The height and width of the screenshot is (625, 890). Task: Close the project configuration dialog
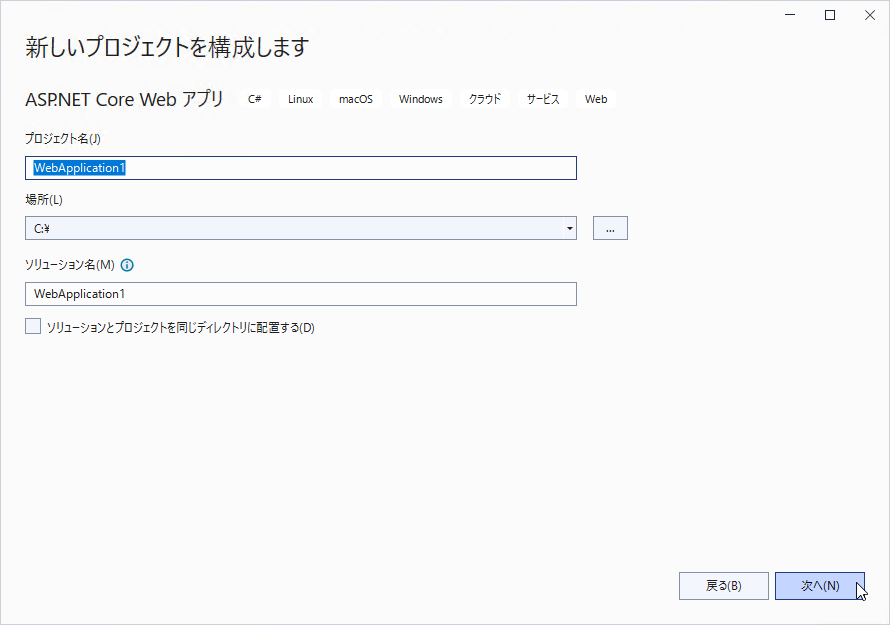870,15
